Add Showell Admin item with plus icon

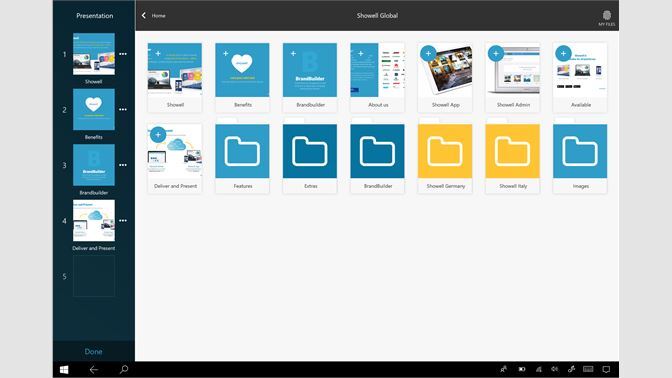tap(495, 54)
